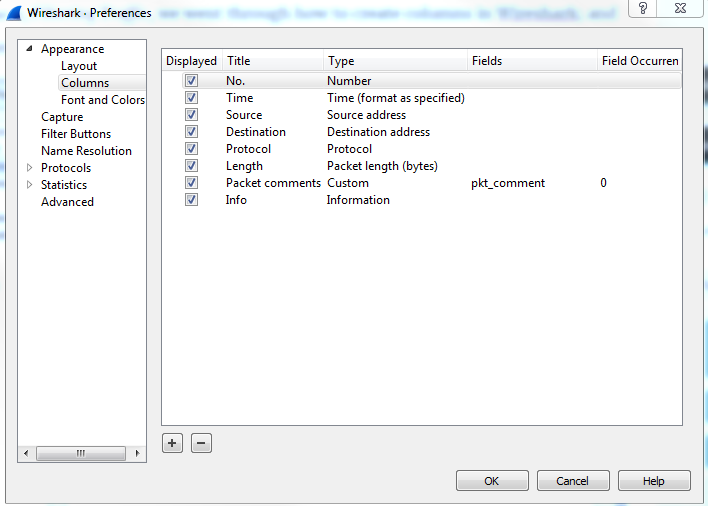Click the "pkt_comment" fields cell

508,183
